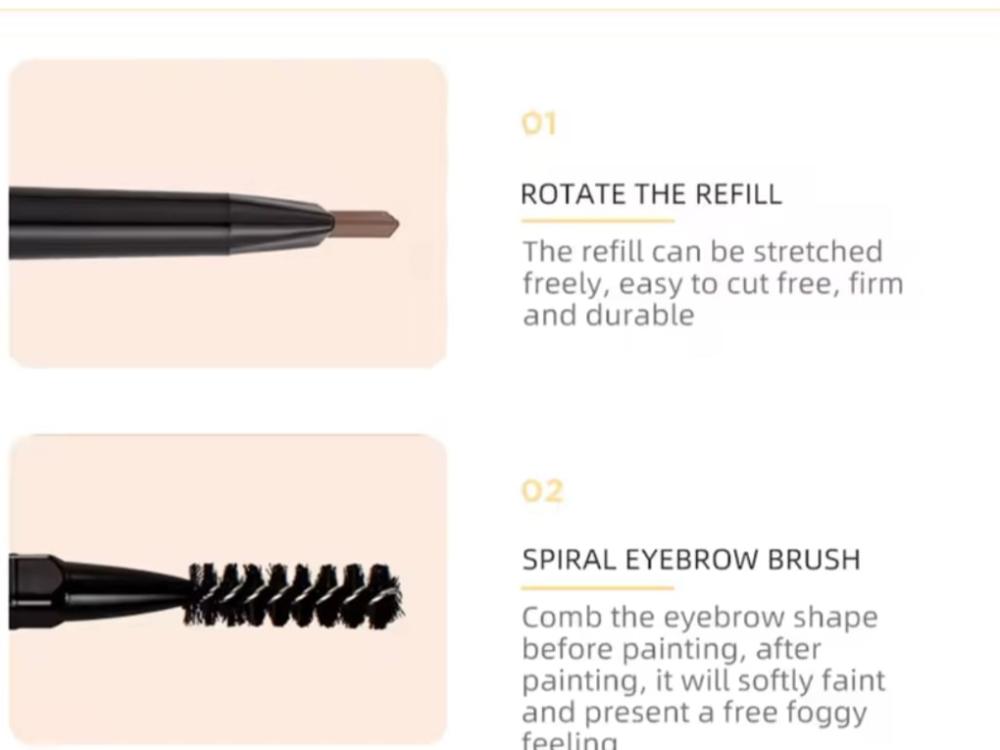Image resolution: width=1000 pixels, height=750 pixels.
Task: Click the text 'before painting, after'
Action: (x=671, y=649)
